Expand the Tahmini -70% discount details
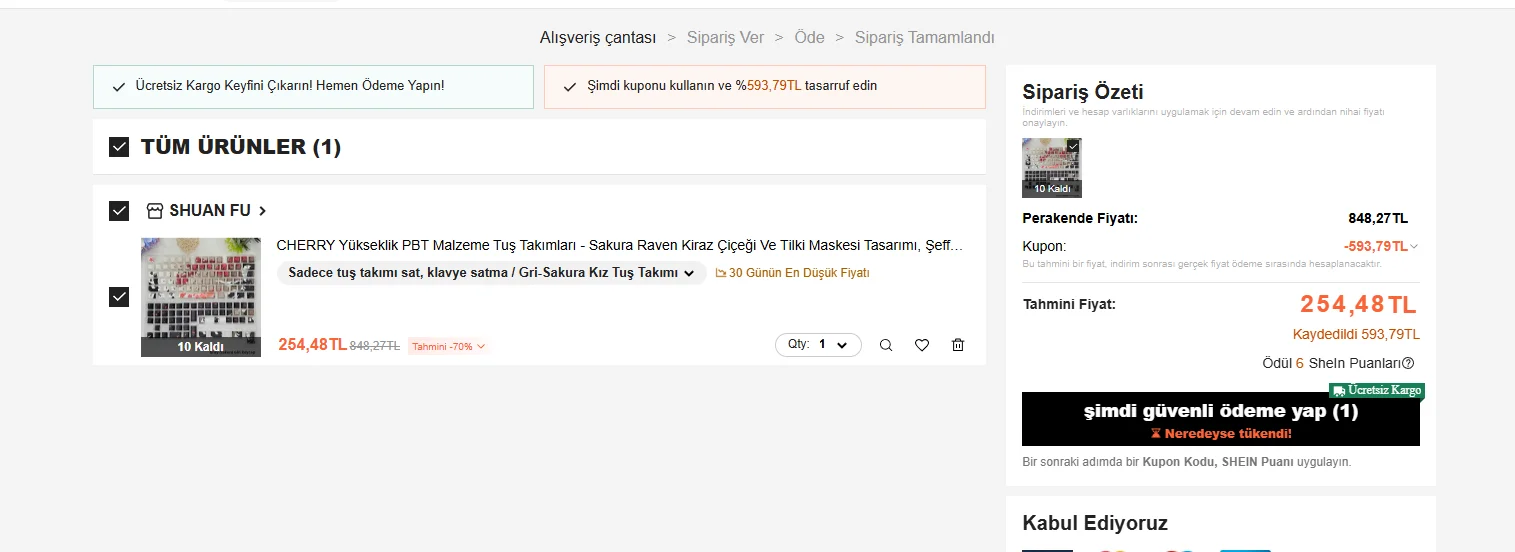 448,347
